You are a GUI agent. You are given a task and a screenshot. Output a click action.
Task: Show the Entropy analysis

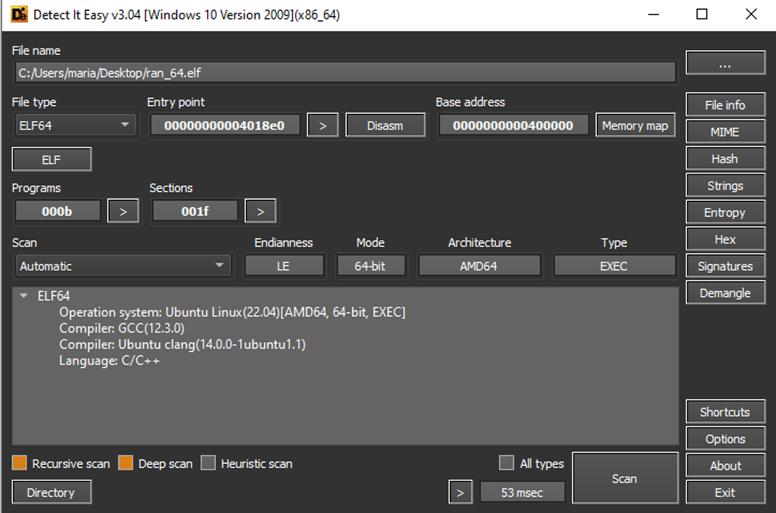click(725, 212)
